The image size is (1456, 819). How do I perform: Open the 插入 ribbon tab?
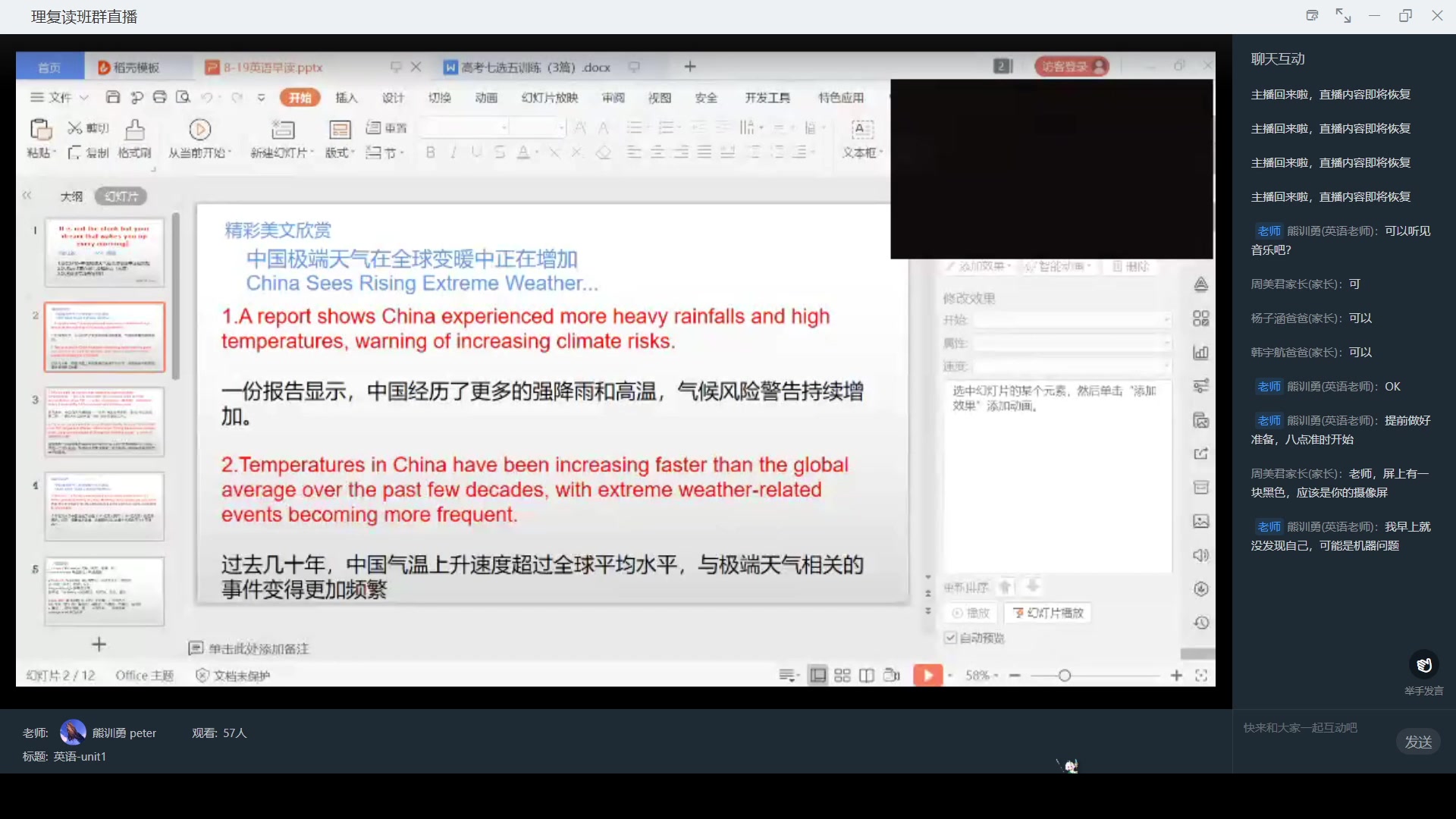(x=347, y=98)
